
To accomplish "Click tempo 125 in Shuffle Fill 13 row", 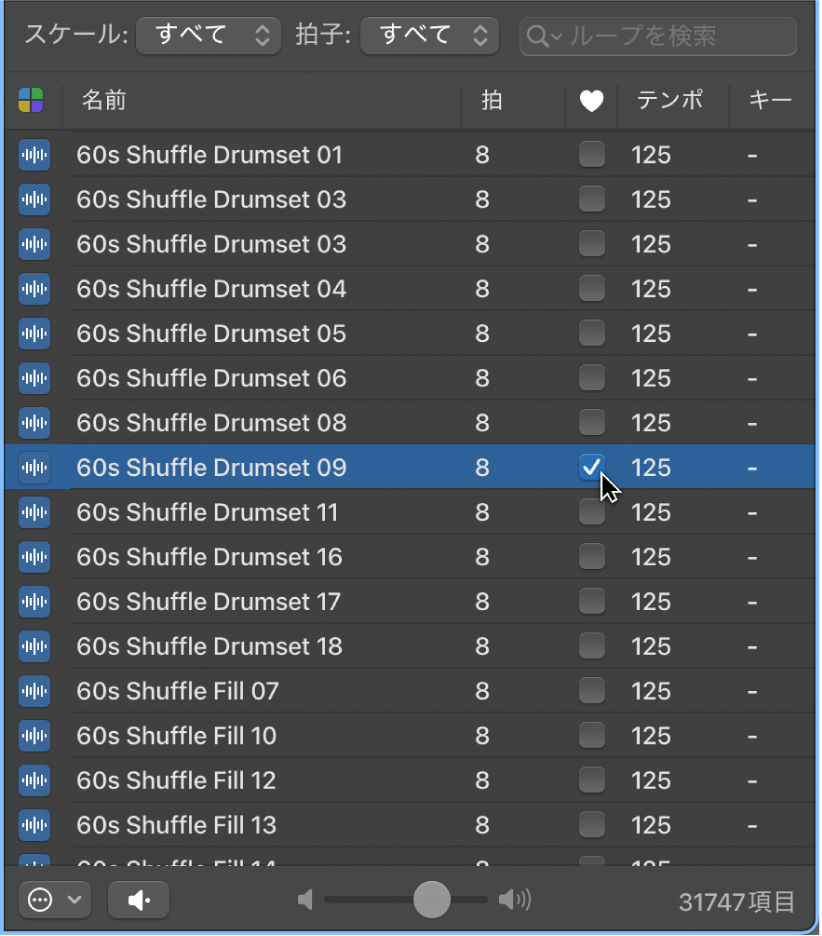I will (651, 825).
